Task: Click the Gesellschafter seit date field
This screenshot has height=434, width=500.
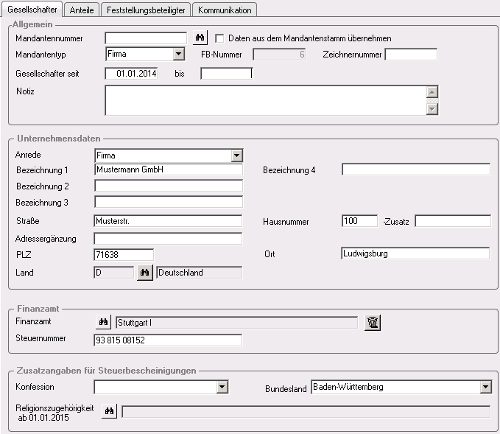Action: pos(131,73)
